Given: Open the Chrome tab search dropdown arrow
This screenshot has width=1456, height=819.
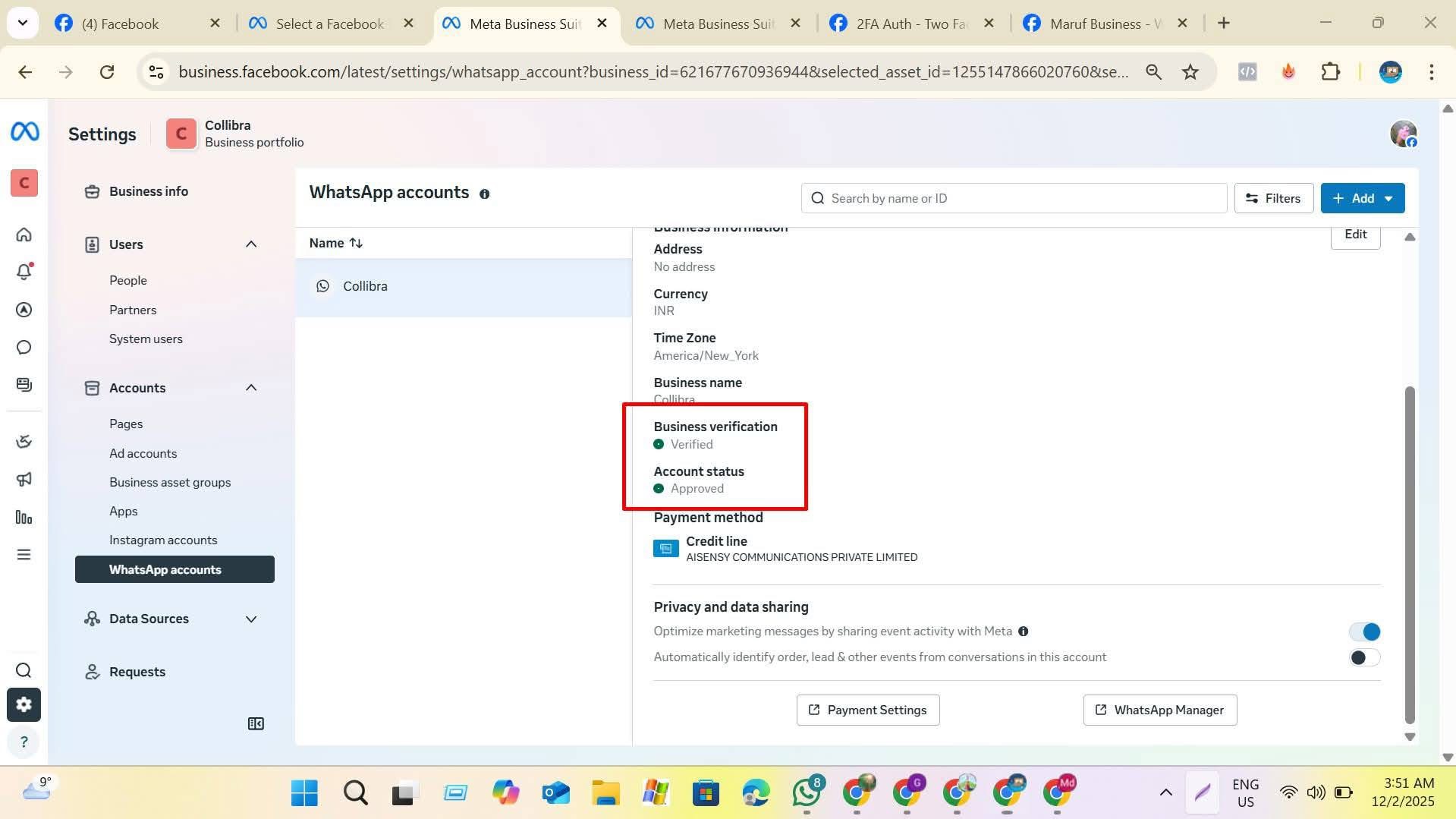Looking at the screenshot, I should click(23, 24).
